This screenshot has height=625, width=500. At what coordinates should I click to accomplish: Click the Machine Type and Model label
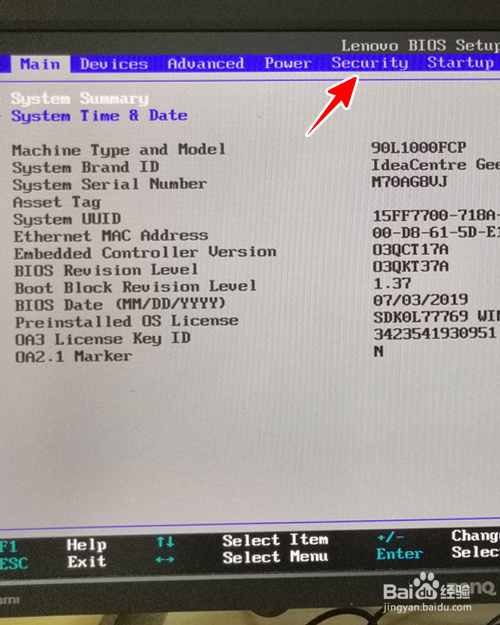[x=119, y=150]
